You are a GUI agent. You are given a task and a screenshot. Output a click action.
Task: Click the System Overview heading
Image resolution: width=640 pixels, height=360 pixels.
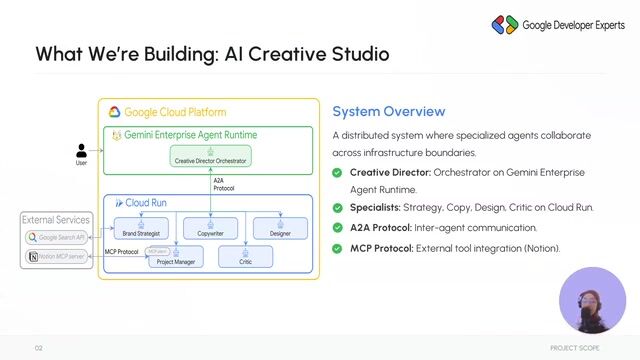click(x=389, y=111)
